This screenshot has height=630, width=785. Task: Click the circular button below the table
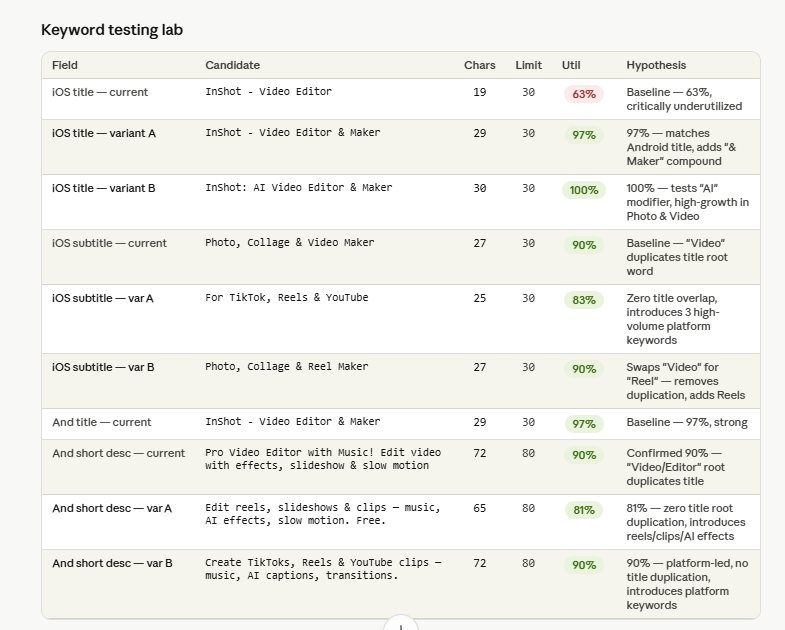401,625
